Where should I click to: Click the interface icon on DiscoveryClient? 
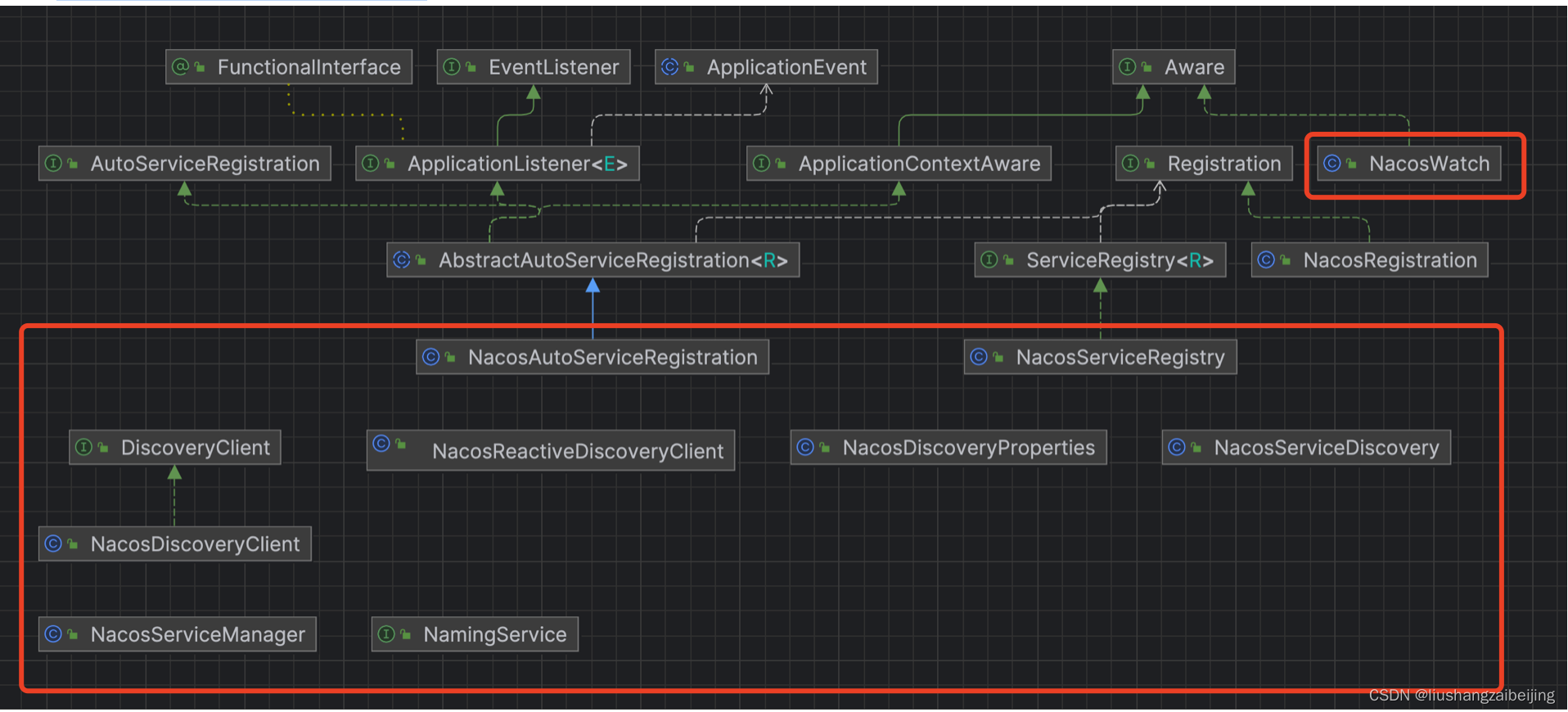84,447
